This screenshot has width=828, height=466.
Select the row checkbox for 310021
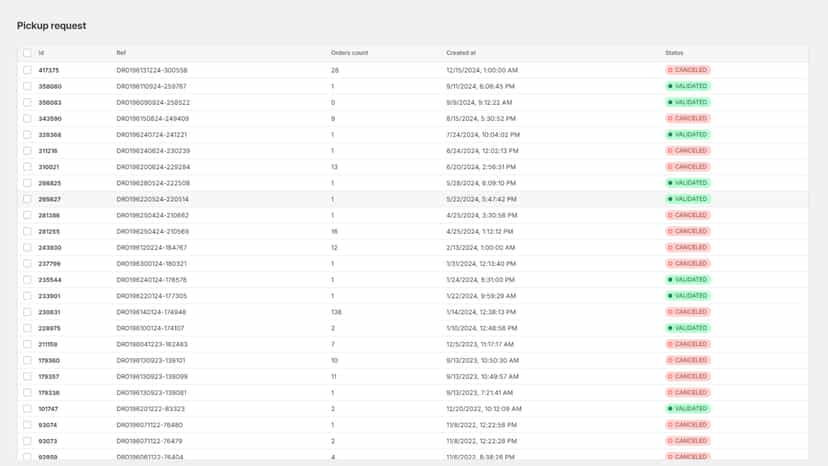27,167
